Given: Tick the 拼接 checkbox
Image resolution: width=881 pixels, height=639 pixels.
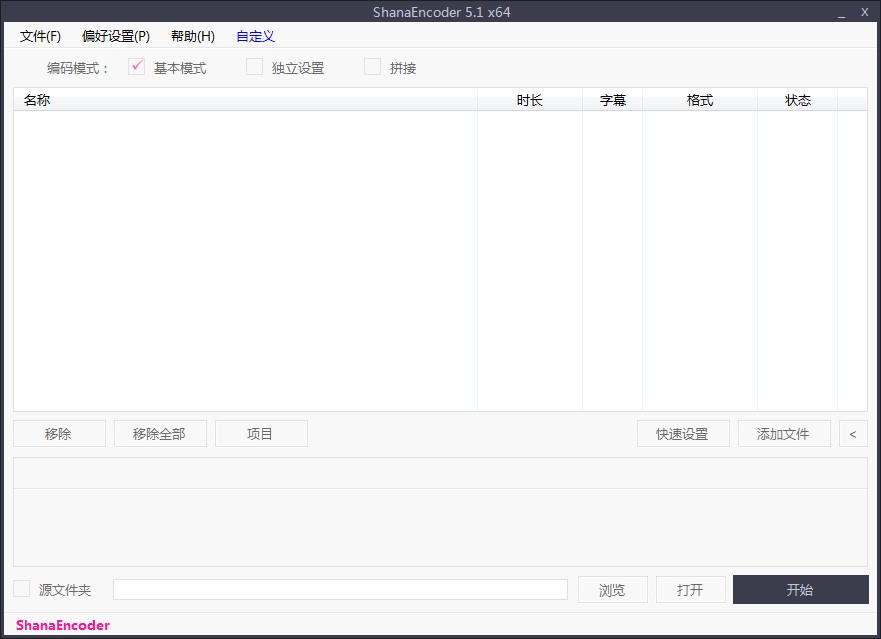Looking at the screenshot, I should (x=373, y=67).
